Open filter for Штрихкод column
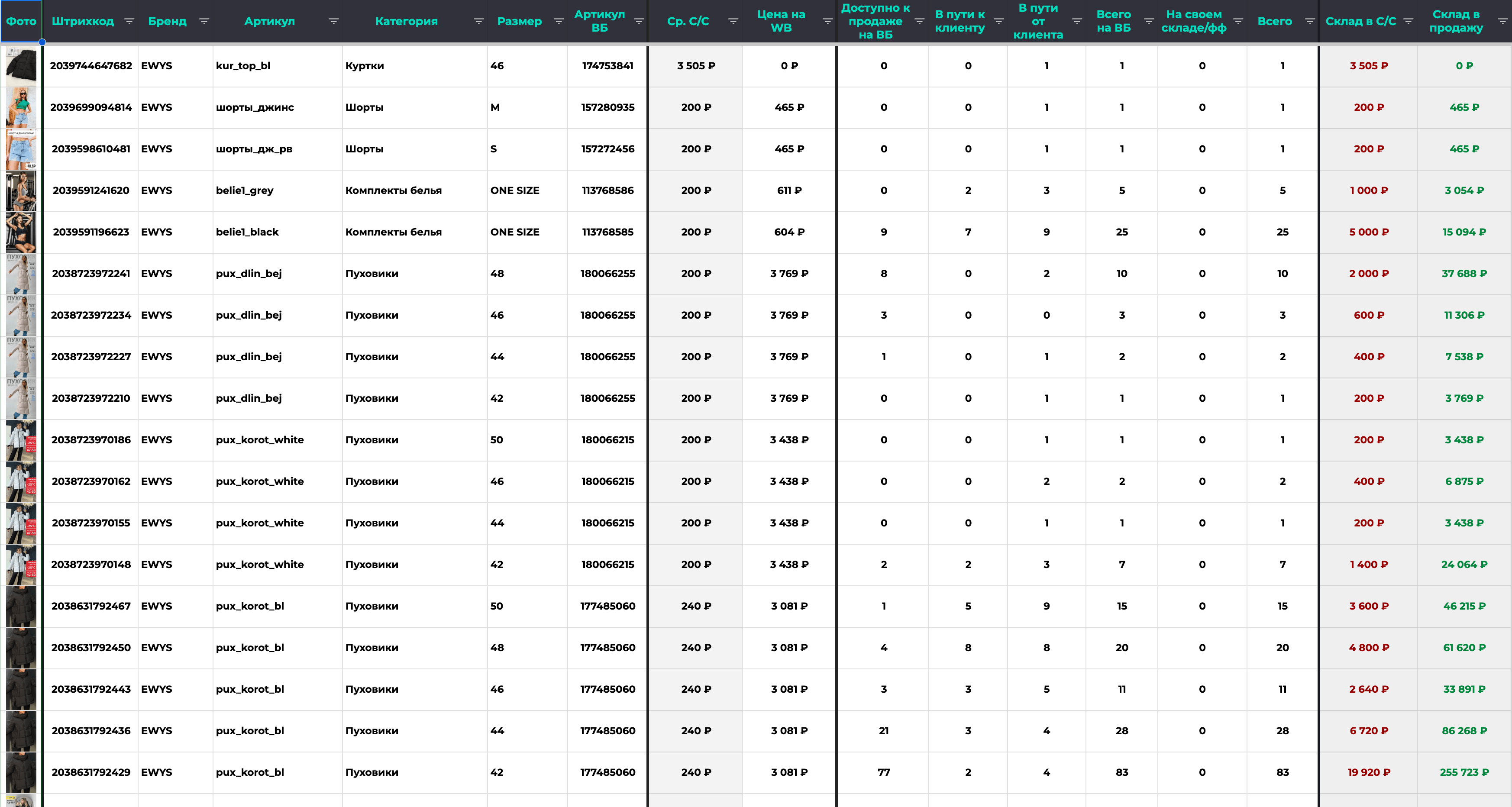 tap(129, 22)
